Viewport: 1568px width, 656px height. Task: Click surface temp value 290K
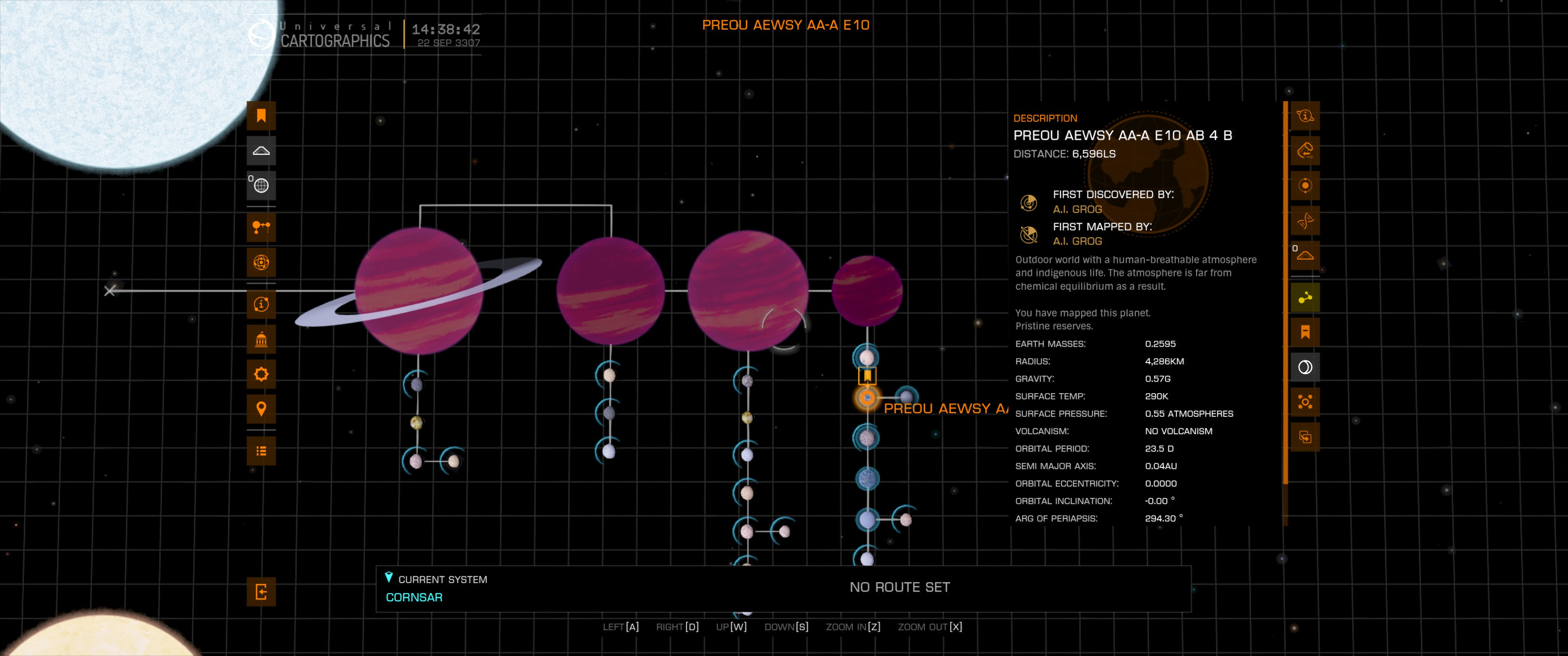1156,396
